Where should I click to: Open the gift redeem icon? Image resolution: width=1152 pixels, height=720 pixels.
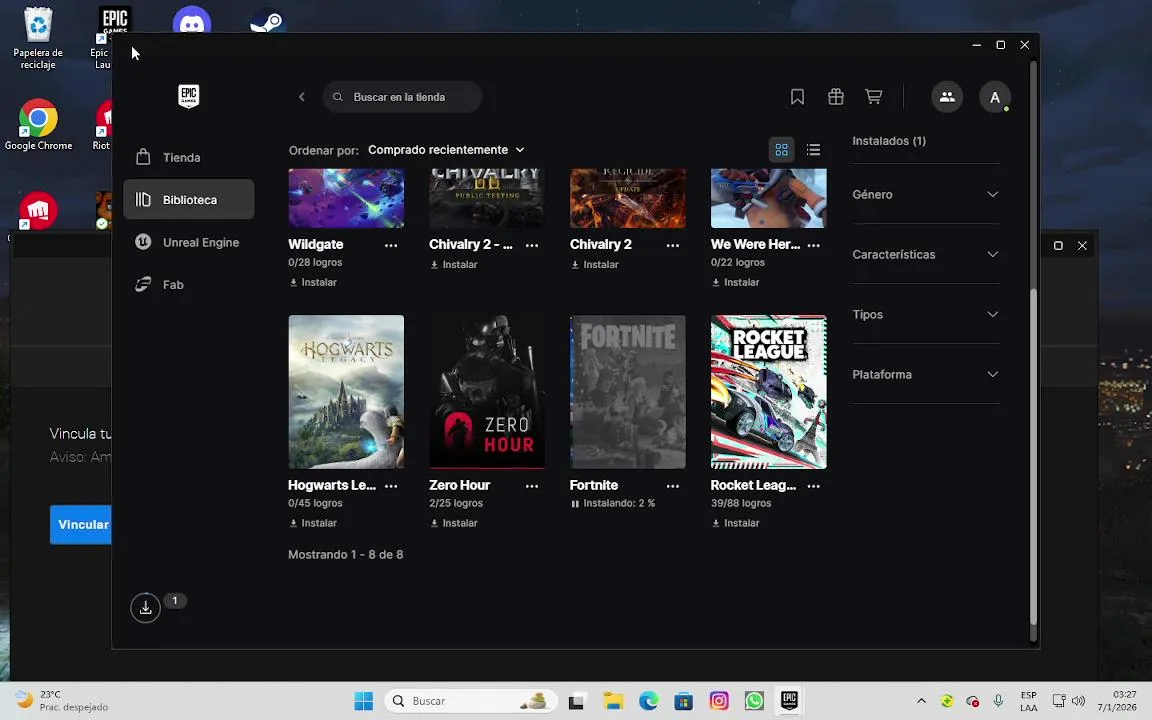pos(835,97)
